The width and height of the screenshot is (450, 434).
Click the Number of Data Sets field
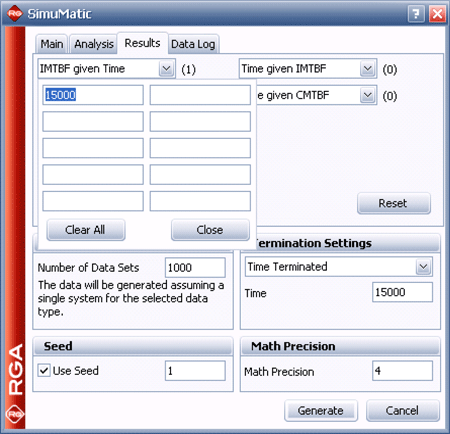point(195,267)
